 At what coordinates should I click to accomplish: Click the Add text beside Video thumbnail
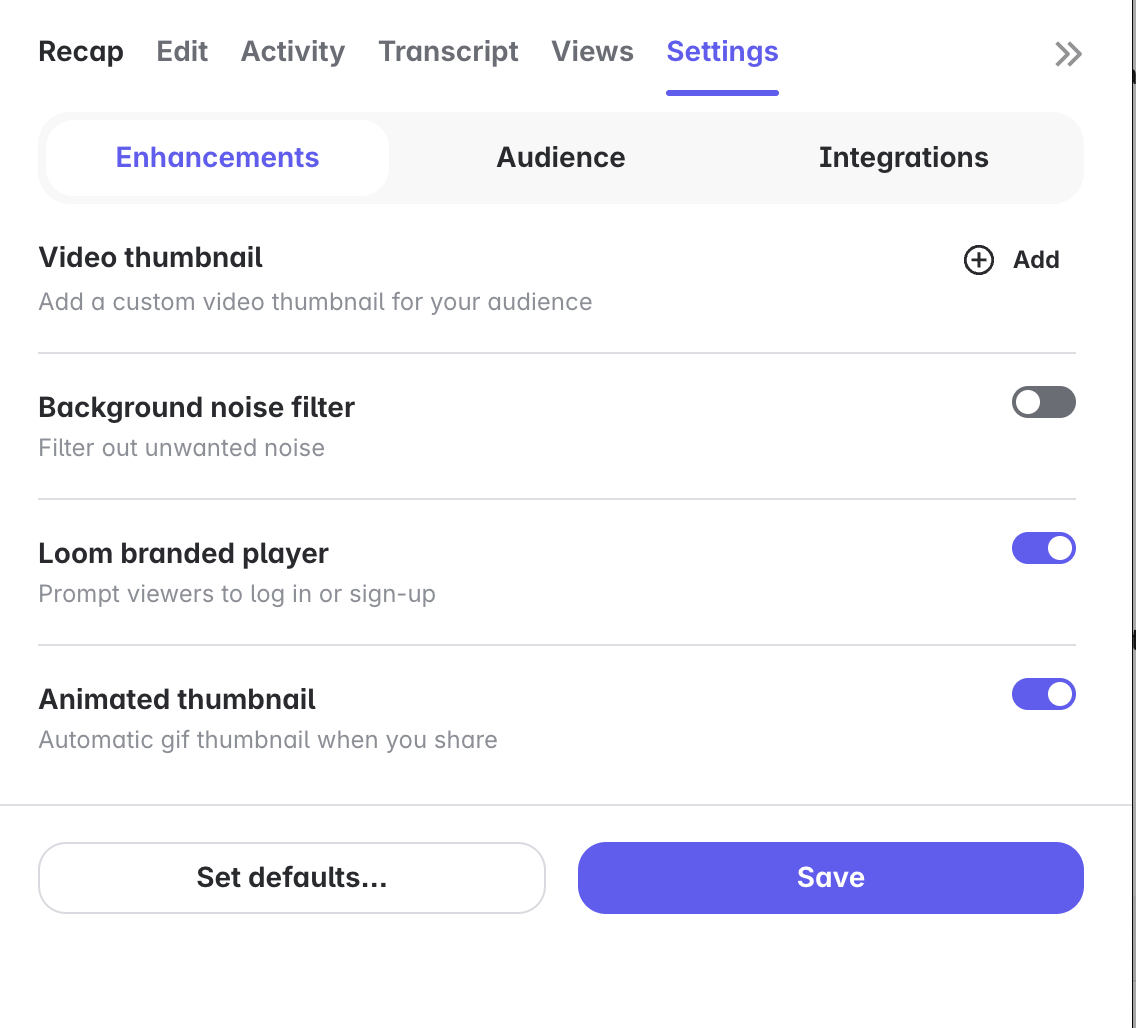1036,260
